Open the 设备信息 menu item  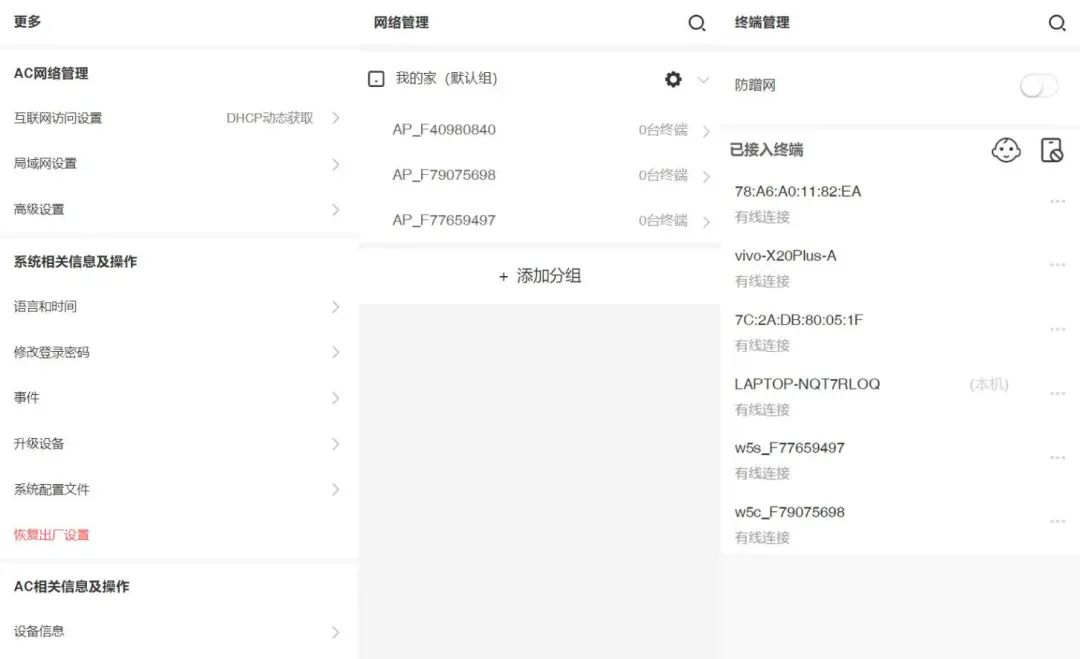tap(178, 631)
